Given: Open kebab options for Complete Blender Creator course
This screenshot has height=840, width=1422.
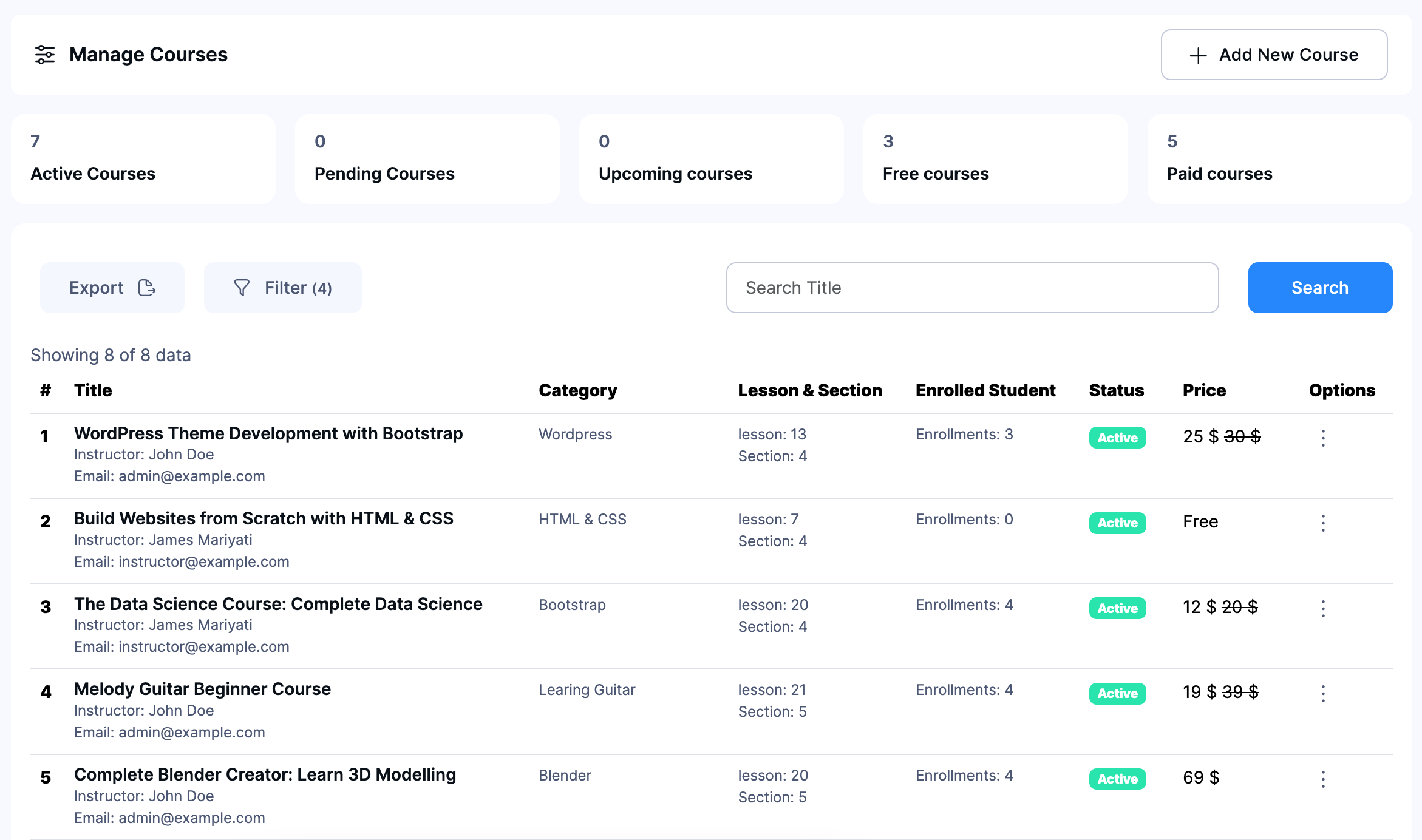Looking at the screenshot, I should (1322, 779).
